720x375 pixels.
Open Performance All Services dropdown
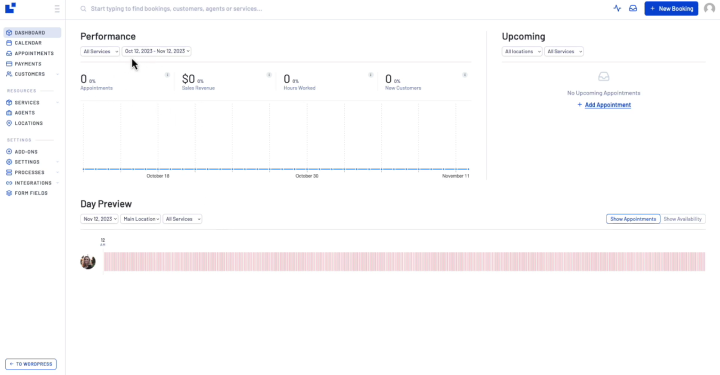100,51
